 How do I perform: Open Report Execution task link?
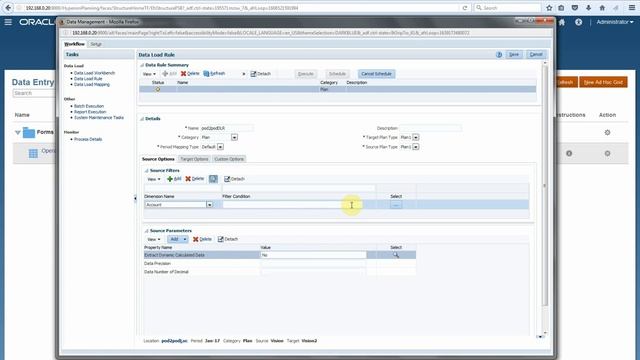coord(90,112)
